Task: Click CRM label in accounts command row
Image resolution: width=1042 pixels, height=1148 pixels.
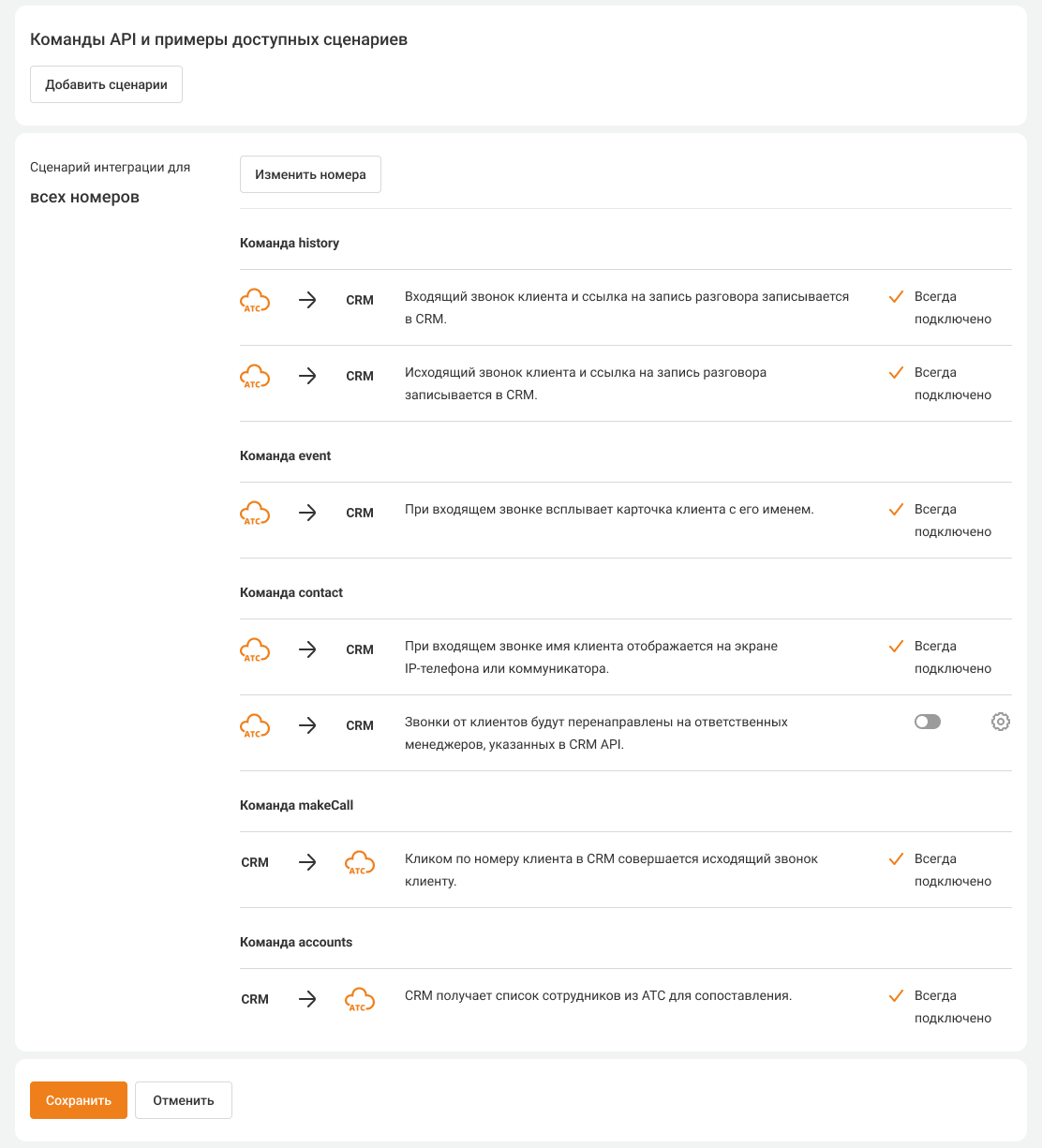Action: click(x=255, y=999)
